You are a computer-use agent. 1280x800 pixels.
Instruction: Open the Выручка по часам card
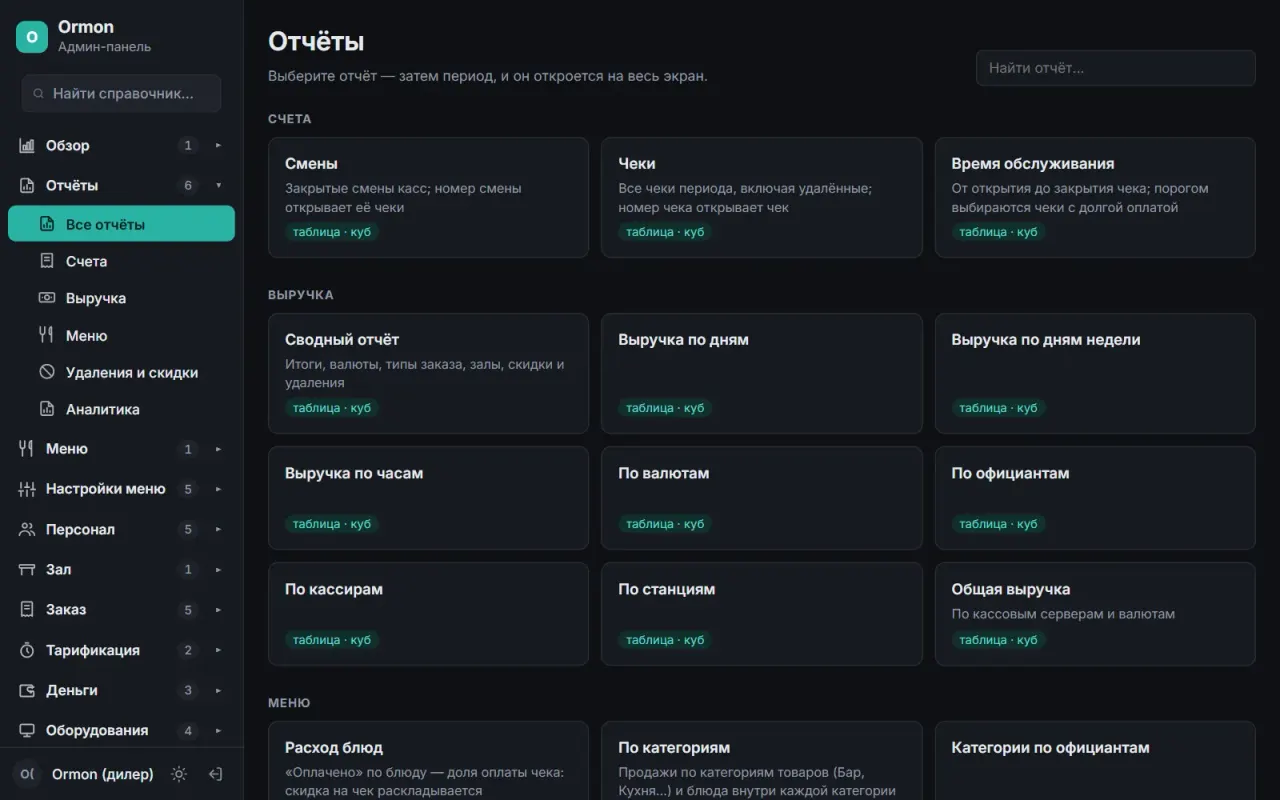pyautogui.click(x=428, y=498)
